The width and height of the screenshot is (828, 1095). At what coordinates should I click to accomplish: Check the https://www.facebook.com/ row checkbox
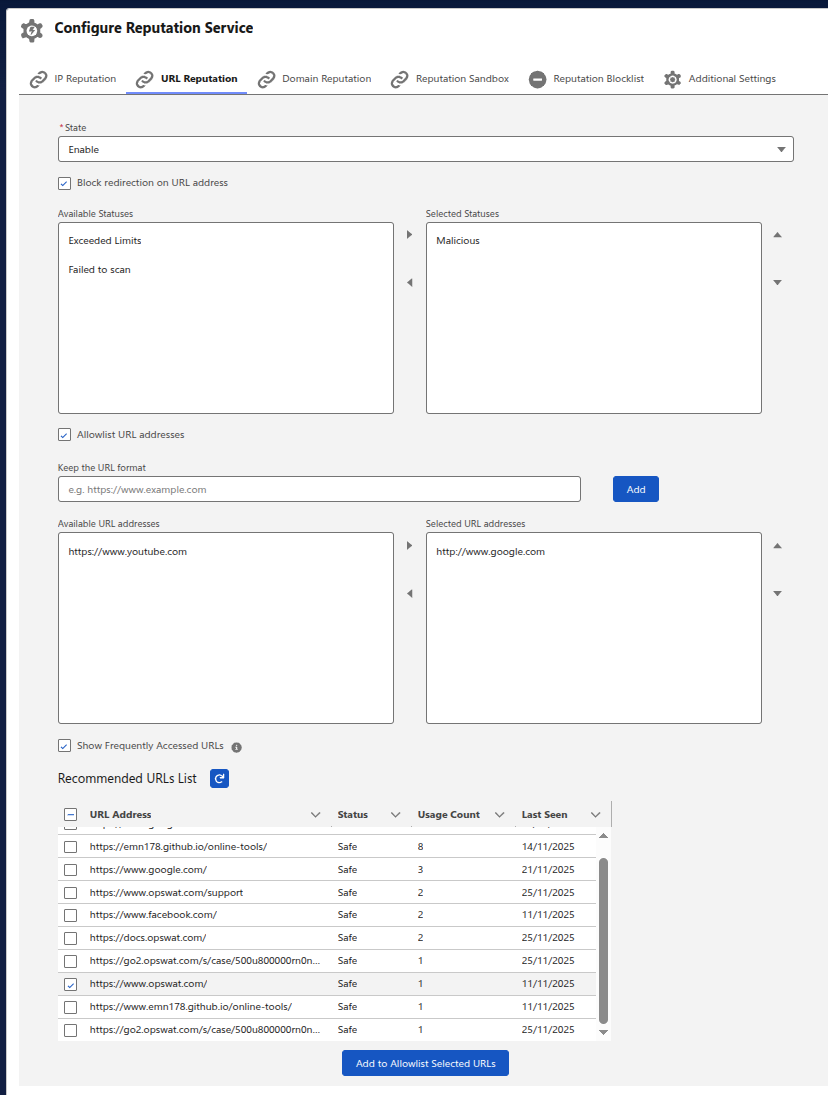point(70,915)
